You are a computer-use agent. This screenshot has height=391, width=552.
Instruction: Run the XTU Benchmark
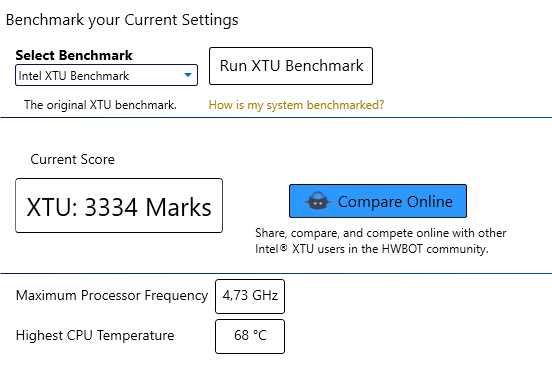coord(291,66)
